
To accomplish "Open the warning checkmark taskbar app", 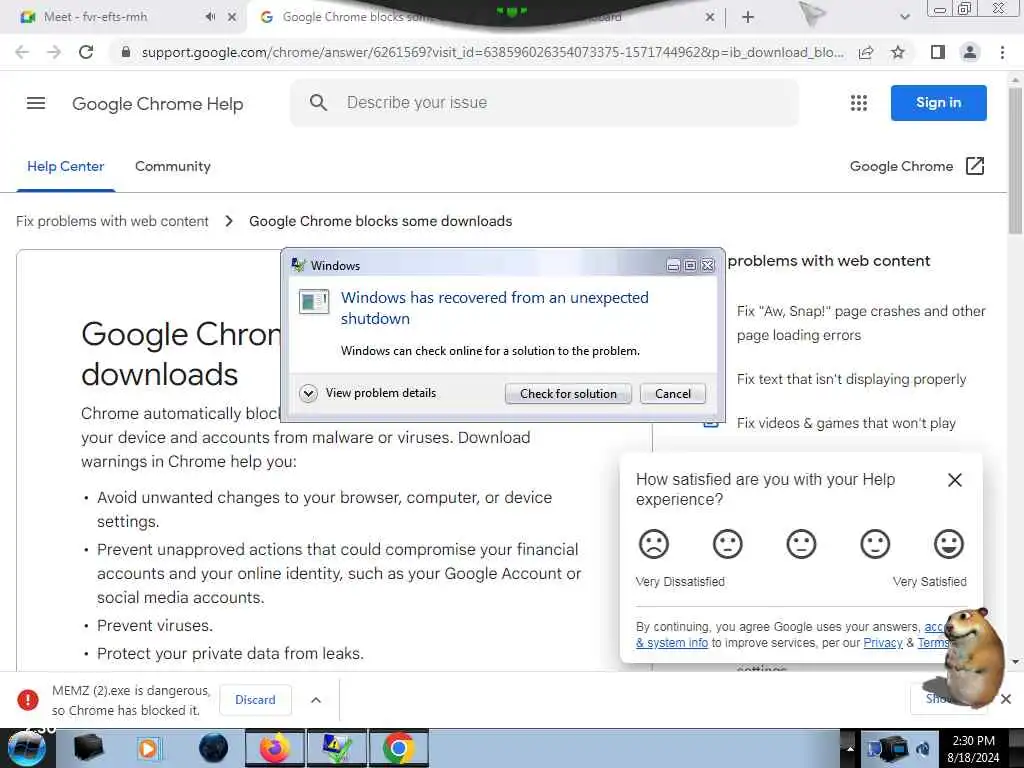I will pos(337,748).
